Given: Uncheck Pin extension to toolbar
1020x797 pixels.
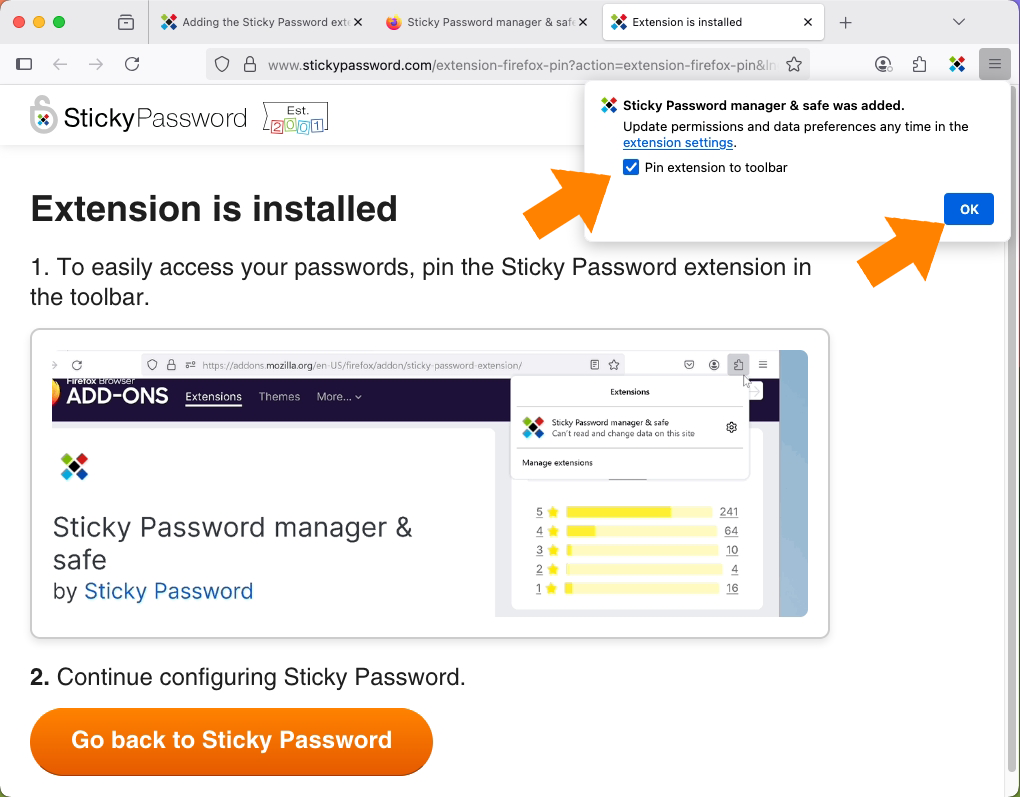Looking at the screenshot, I should point(630,167).
